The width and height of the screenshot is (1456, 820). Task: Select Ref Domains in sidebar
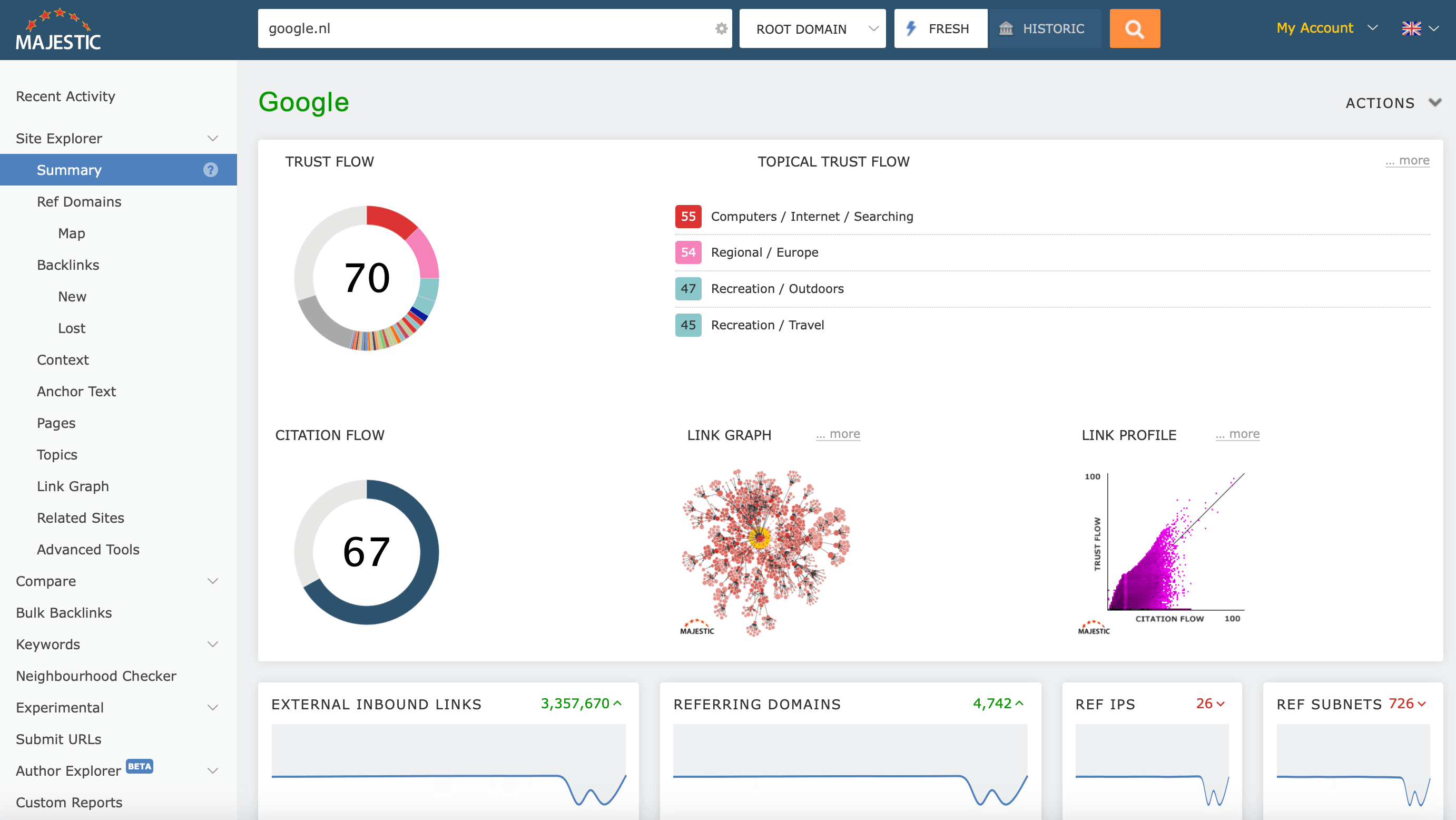coord(79,202)
